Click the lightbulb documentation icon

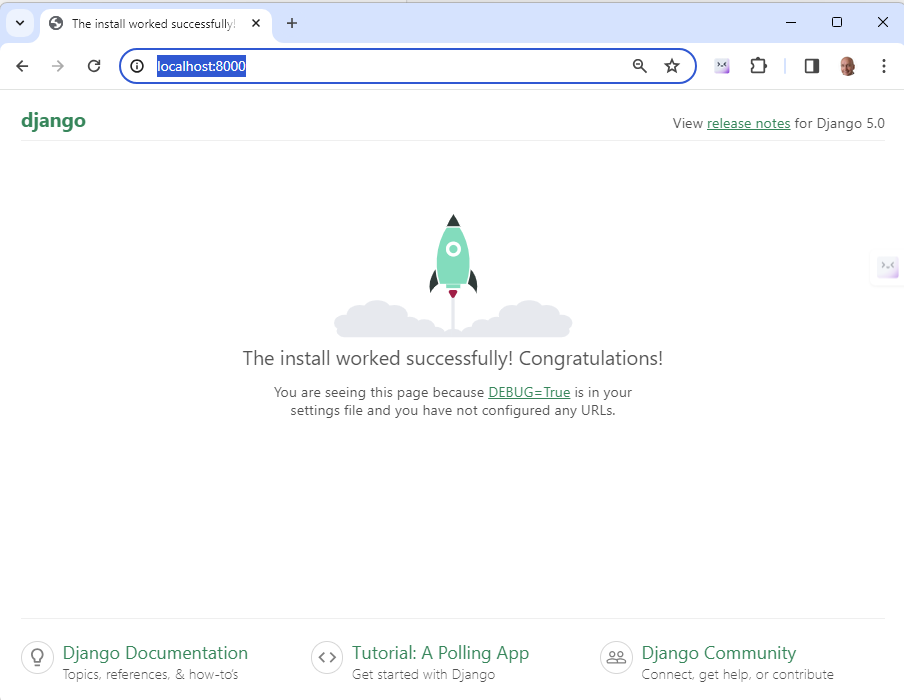37,657
